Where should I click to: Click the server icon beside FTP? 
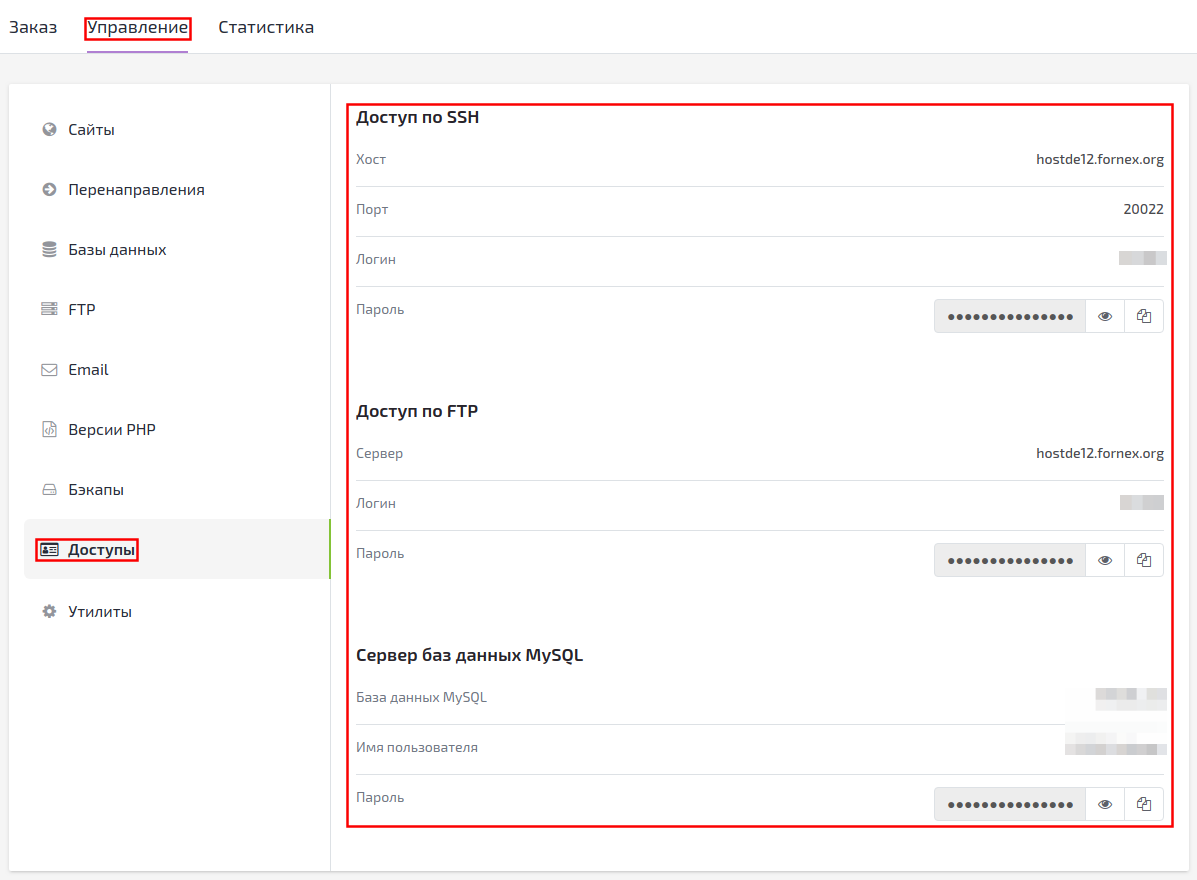pos(49,309)
